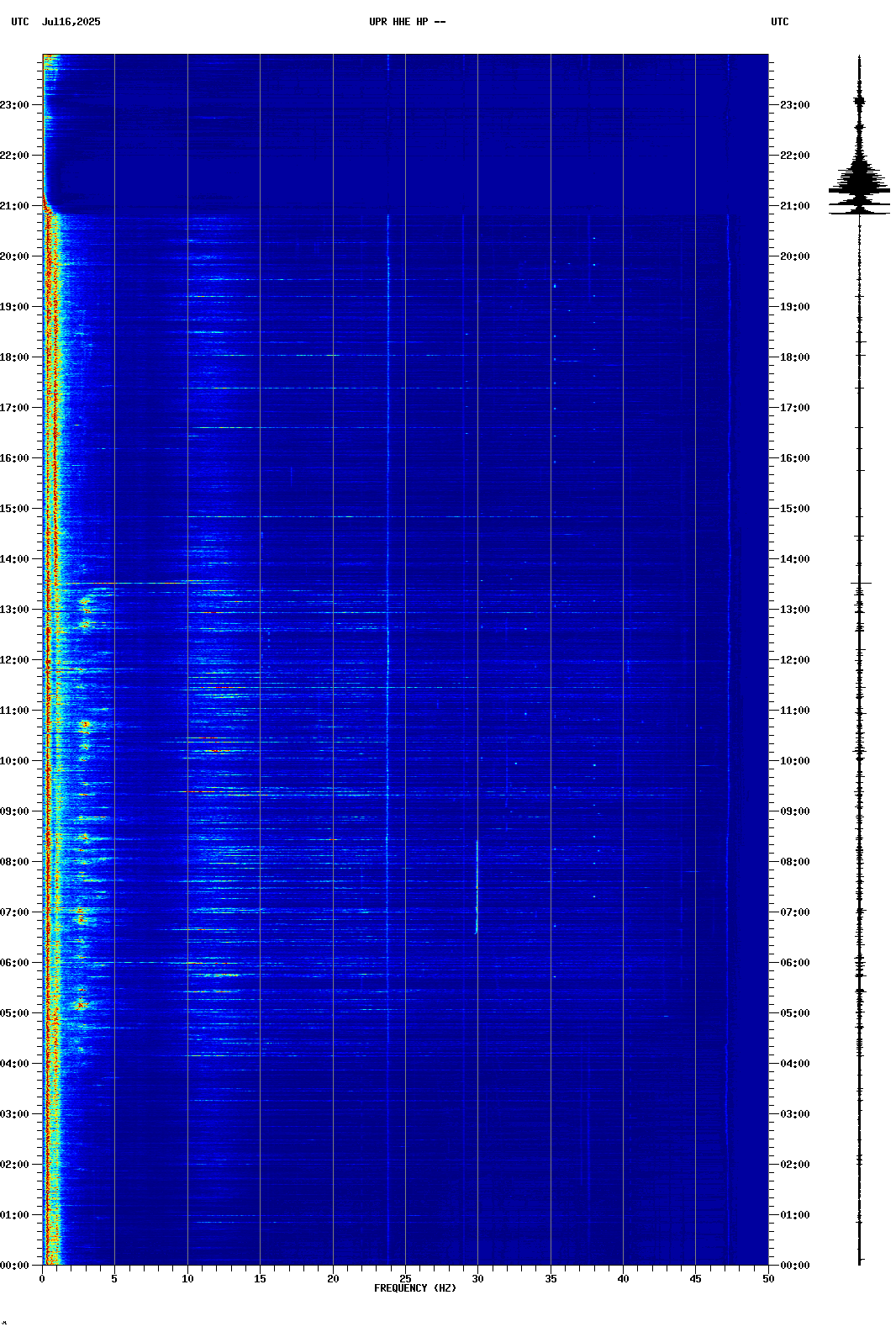Viewport: 896px width, 1332px height.
Task: Select 20:00 on the right time axis
Action: (795, 256)
